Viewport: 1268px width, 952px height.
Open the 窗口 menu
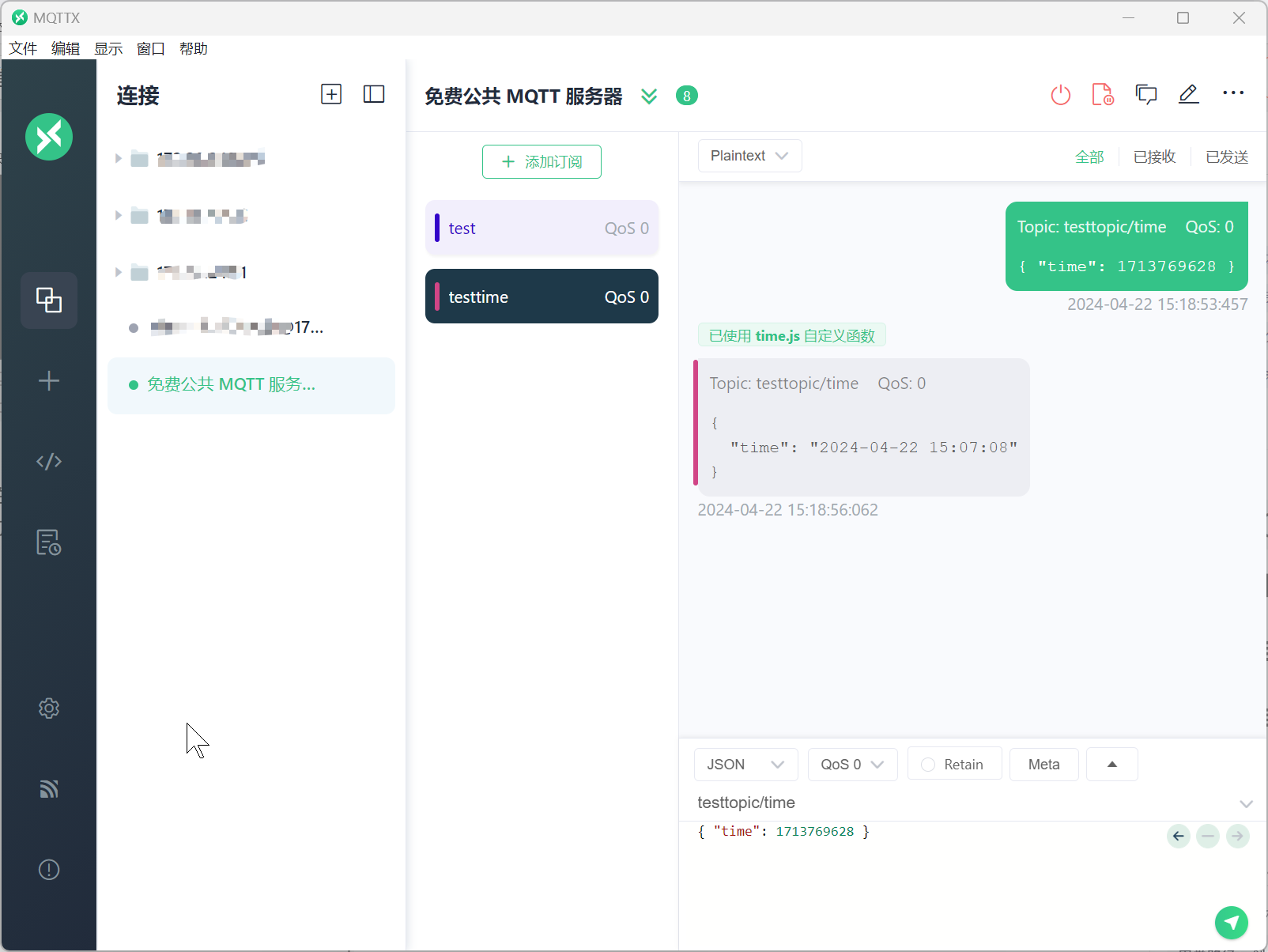151,49
